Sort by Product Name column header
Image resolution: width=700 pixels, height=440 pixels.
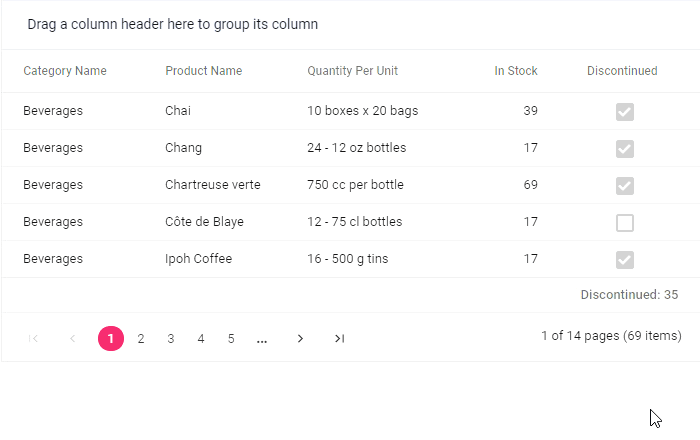tap(204, 71)
